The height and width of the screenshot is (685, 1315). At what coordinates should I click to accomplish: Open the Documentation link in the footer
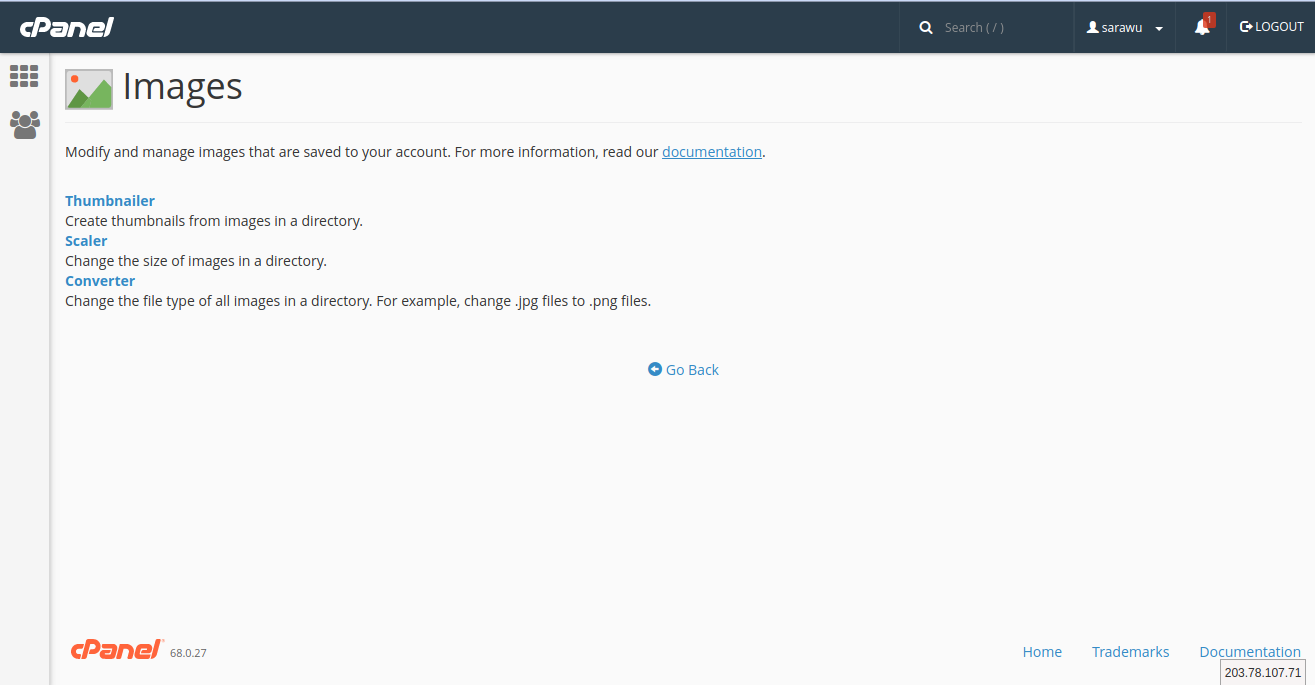click(x=1249, y=652)
